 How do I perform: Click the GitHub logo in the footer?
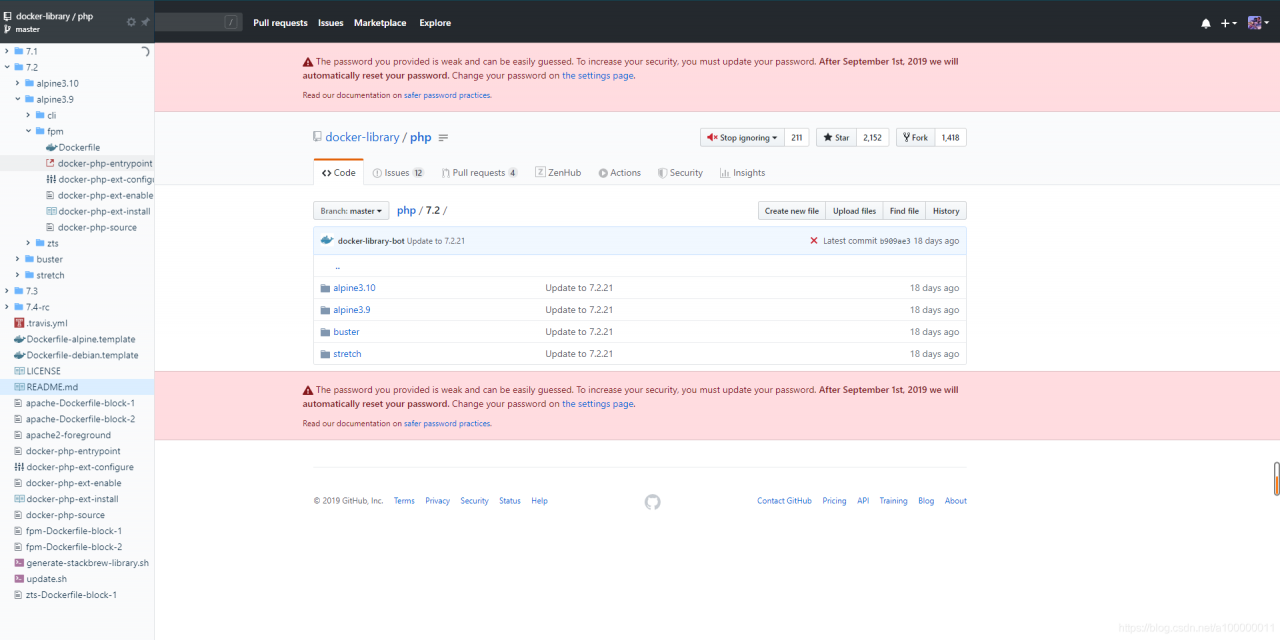tap(653, 502)
